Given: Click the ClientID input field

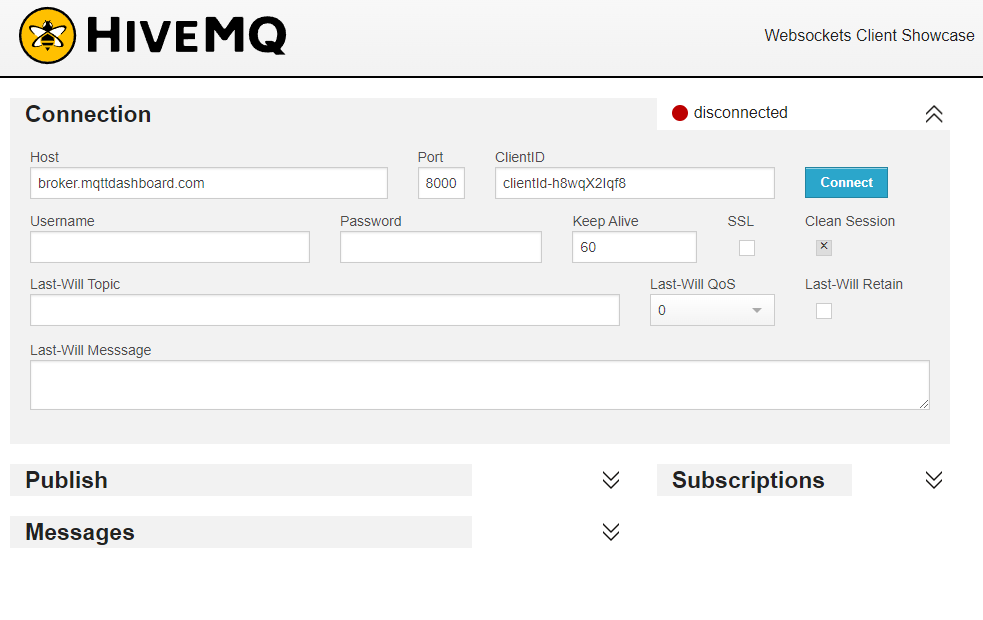Looking at the screenshot, I should pyautogui.click(x=634, y=183).
